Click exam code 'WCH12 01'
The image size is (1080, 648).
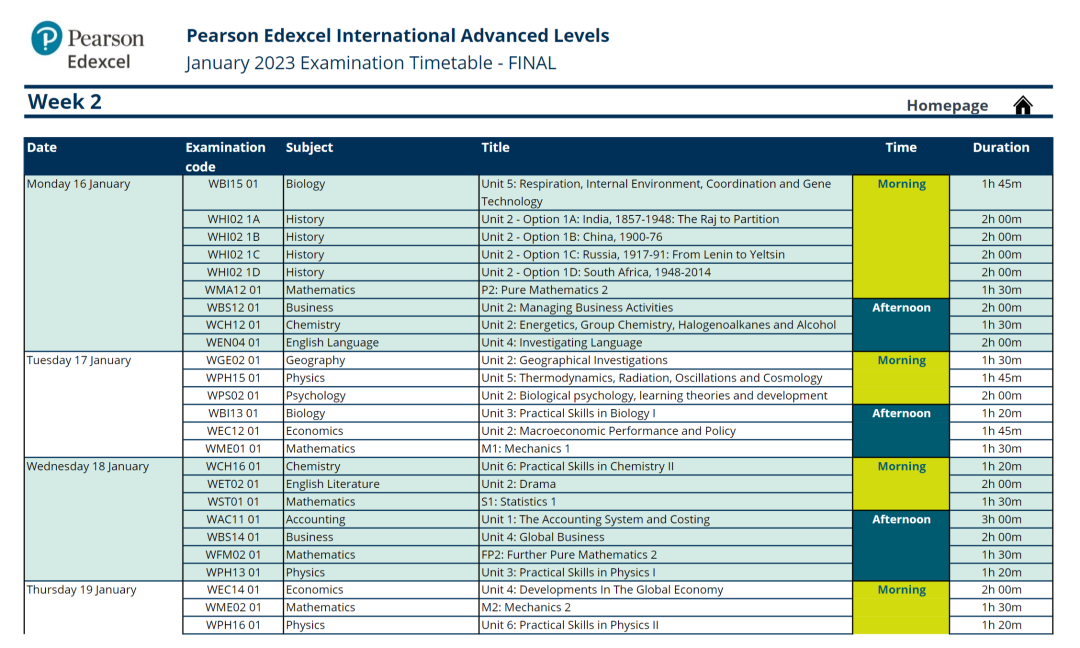pos(233,325)
